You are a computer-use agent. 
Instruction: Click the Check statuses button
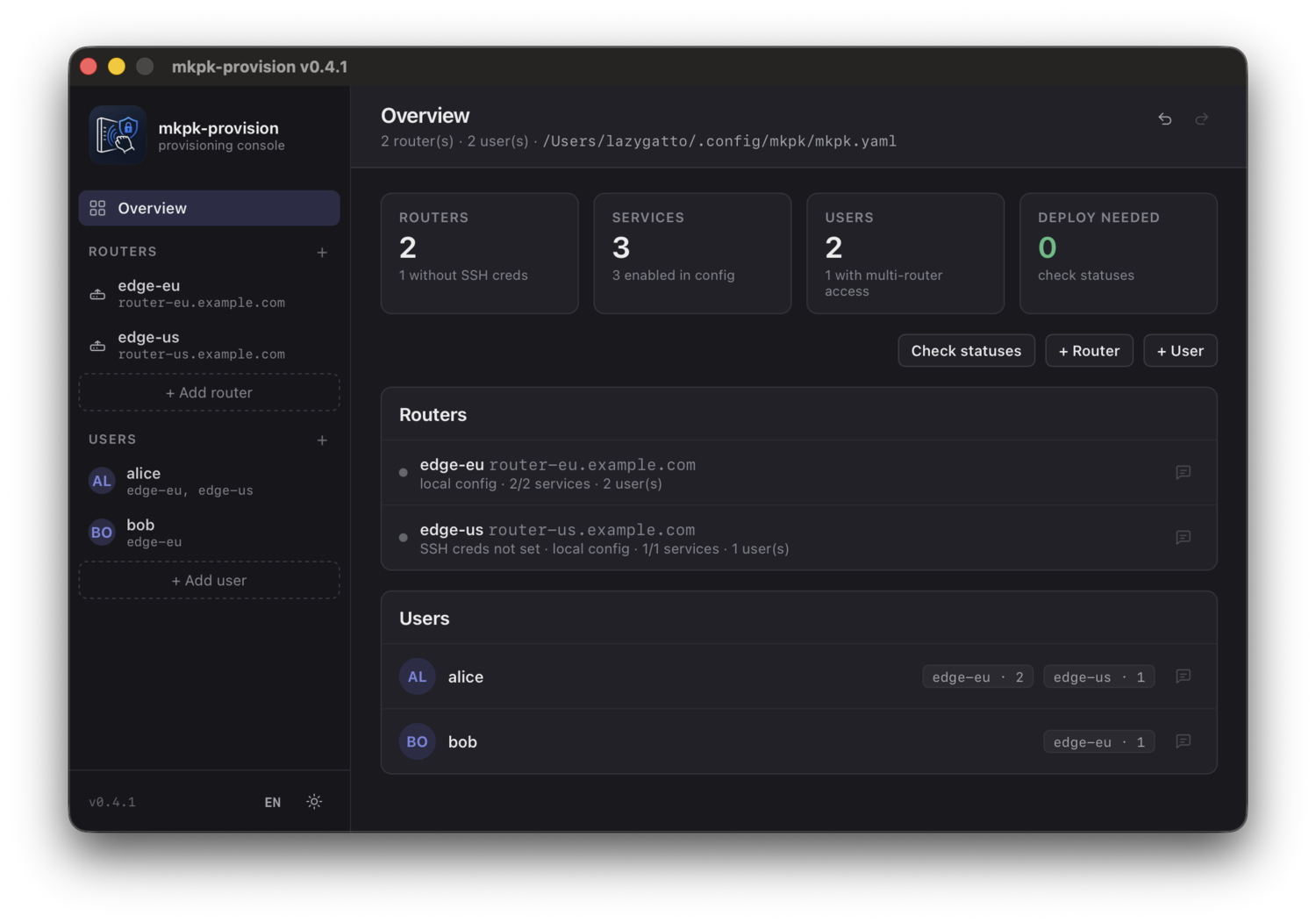pos(966,351)
